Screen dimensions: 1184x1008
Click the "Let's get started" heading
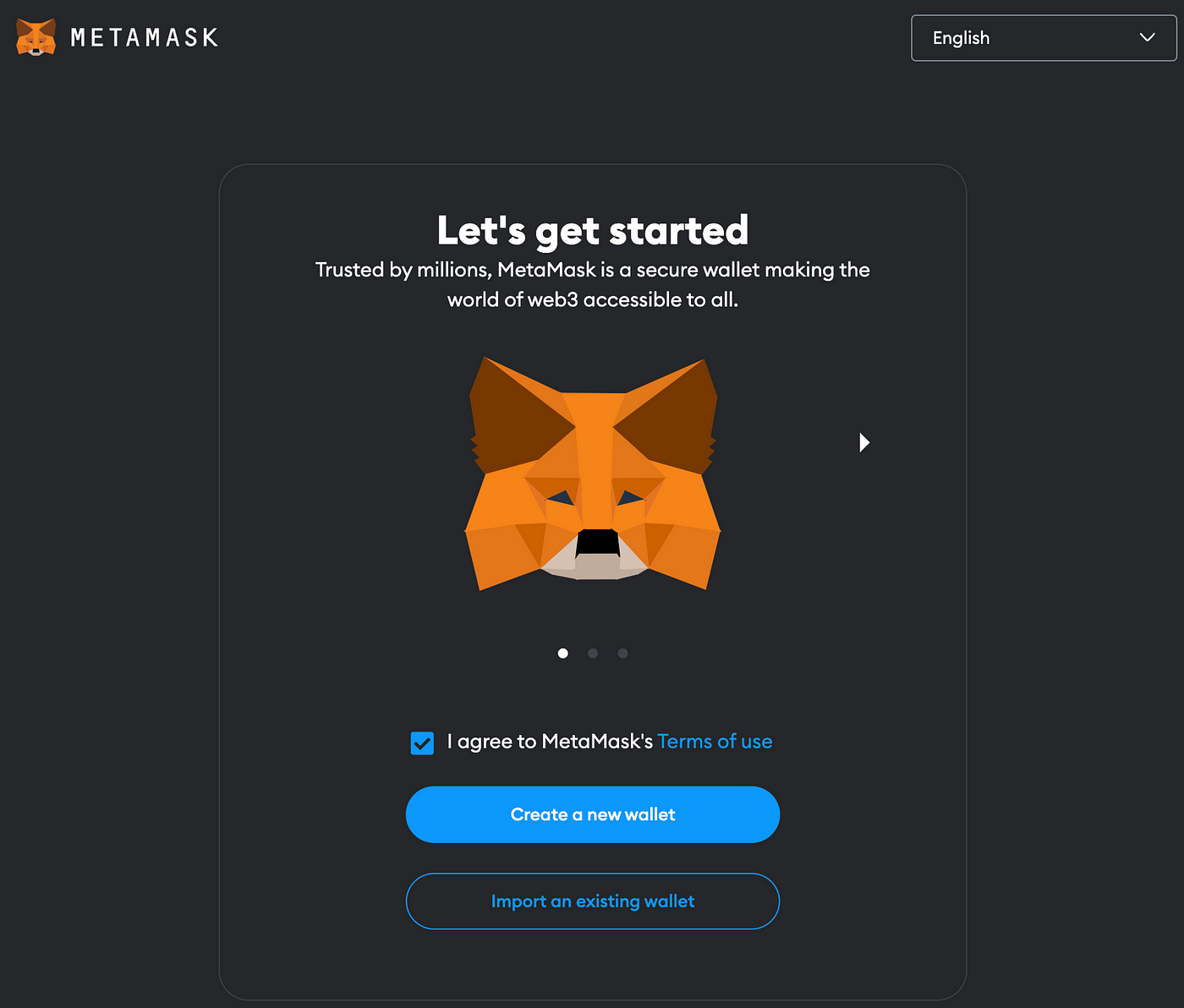coord(593,230)
